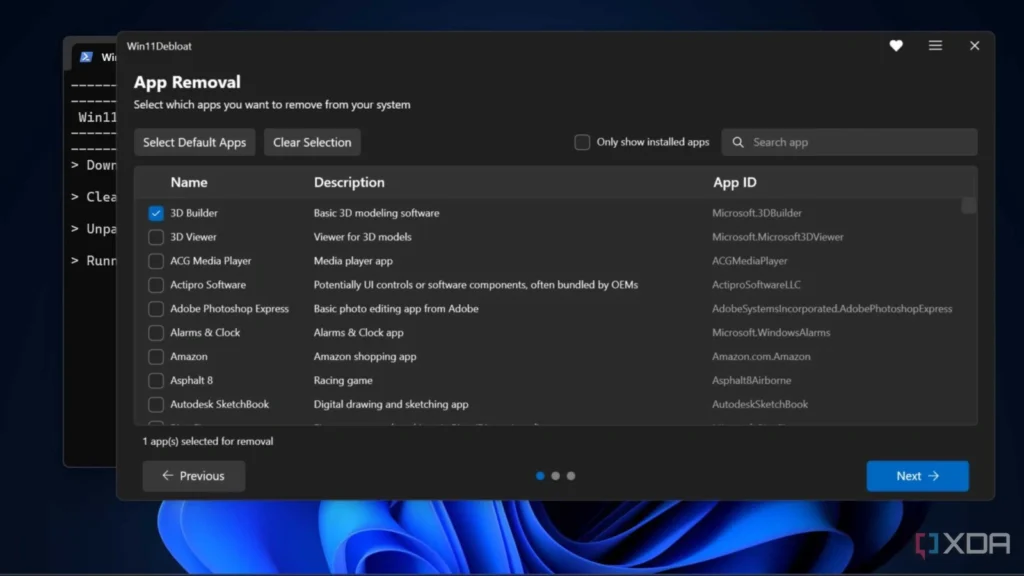This screenshot has width=1024, height=576.
Task: Clear Selection of chosen apps
Action: coord(312,142)
